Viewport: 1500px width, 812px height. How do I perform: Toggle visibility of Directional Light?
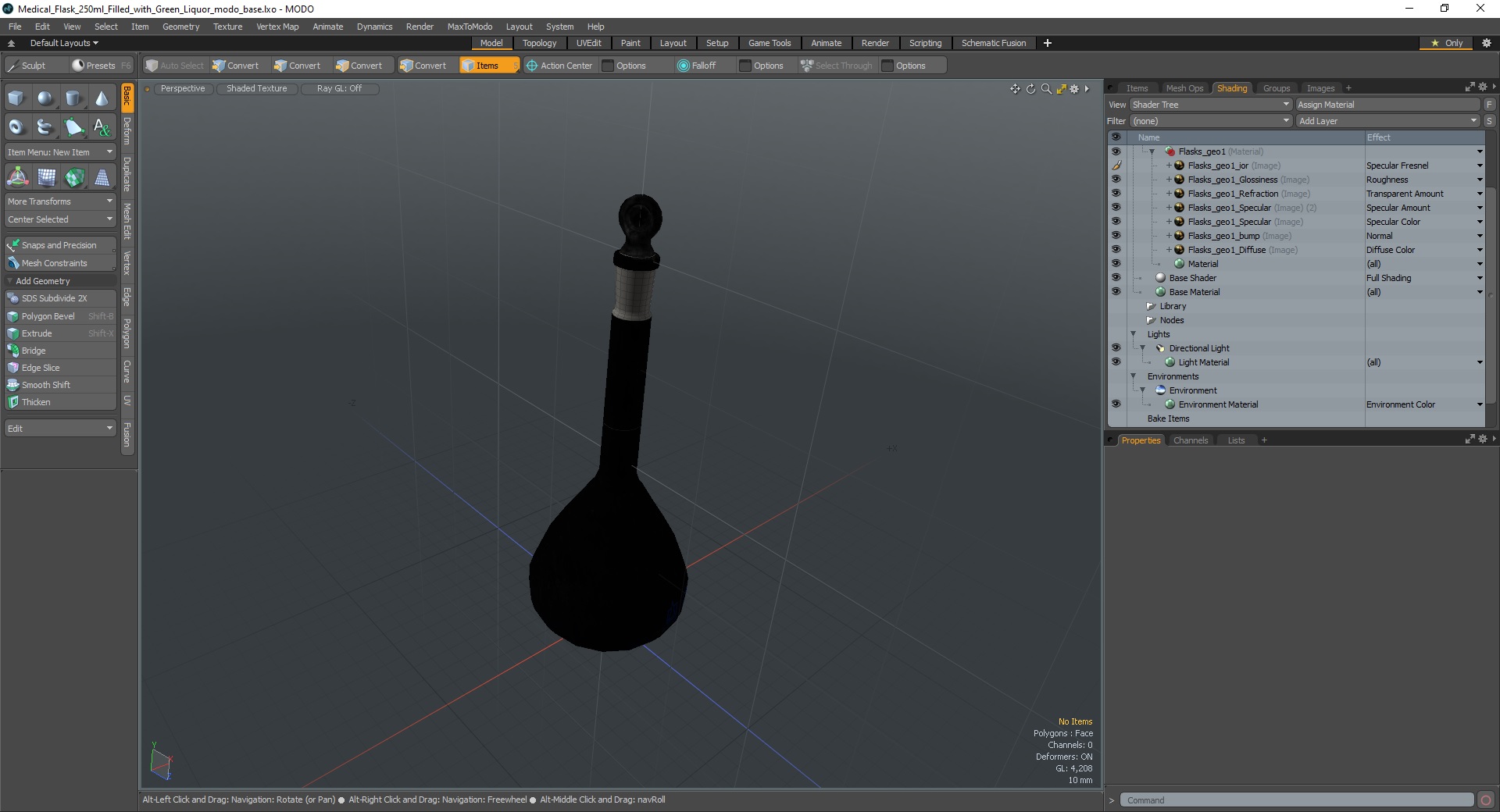click(x=1116, y=348)
